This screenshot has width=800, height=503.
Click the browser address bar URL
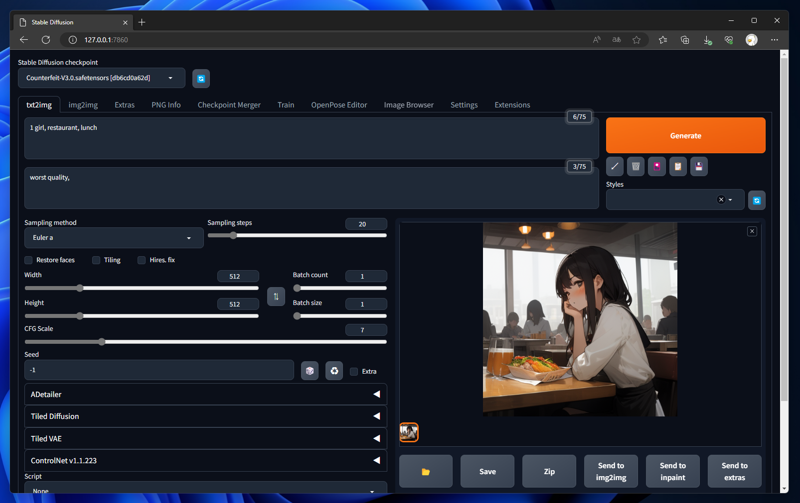point(106,40)
